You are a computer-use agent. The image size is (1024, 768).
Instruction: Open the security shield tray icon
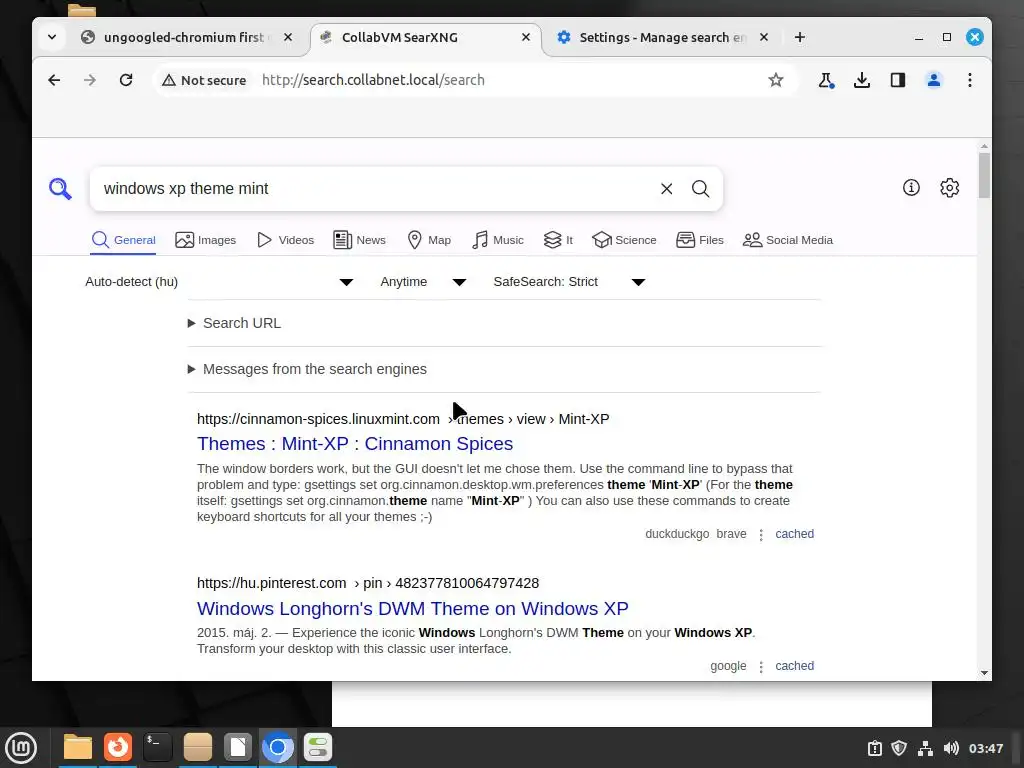coord(899,748)
